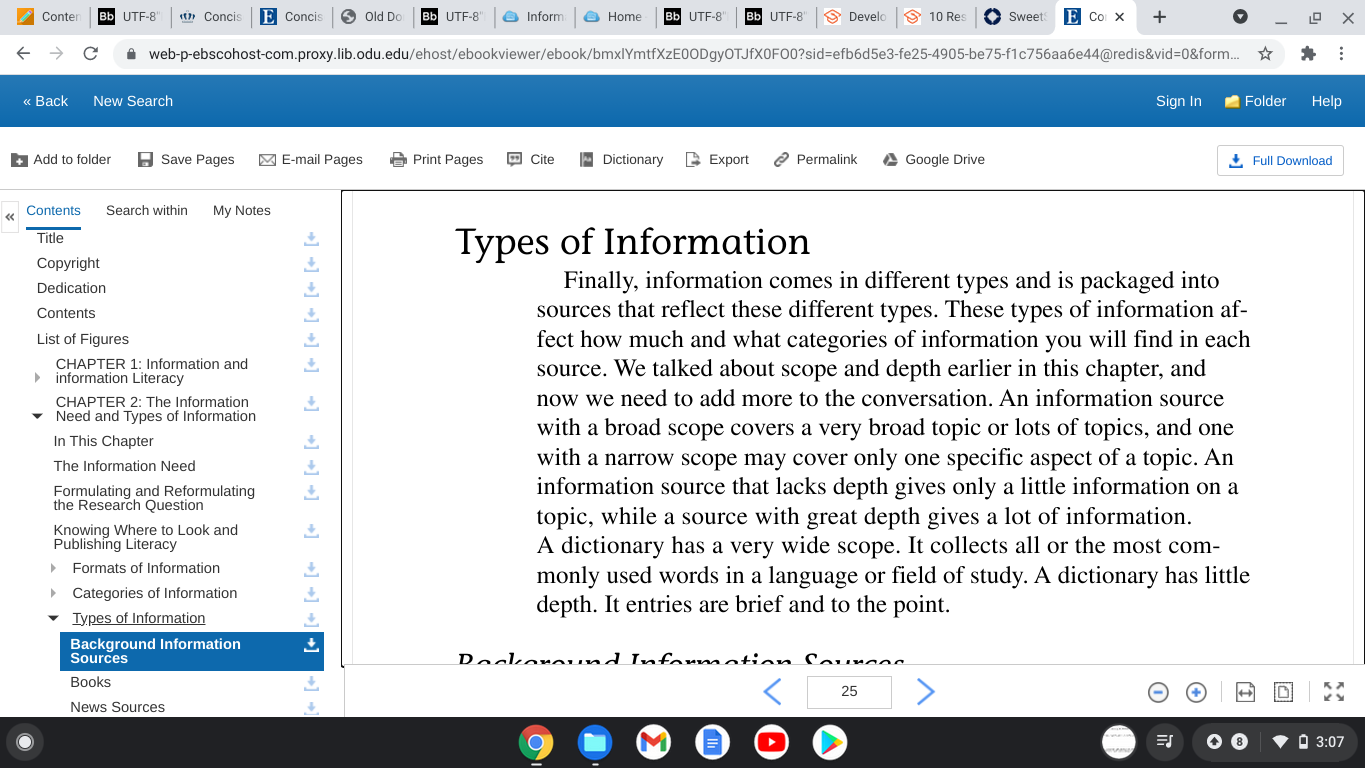Click the Sign In link
The height and width of the screenshot is (768, 1365).
click(1179, 101)
